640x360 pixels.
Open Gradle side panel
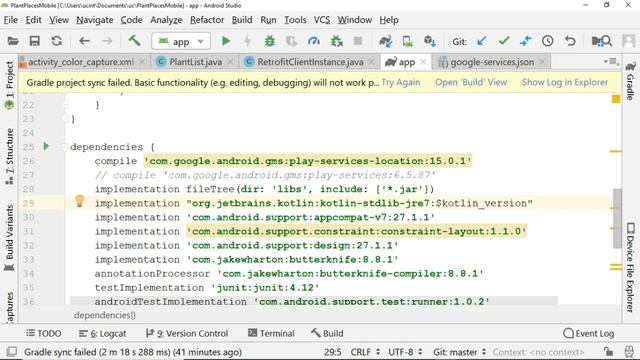(x=630, y=81)
